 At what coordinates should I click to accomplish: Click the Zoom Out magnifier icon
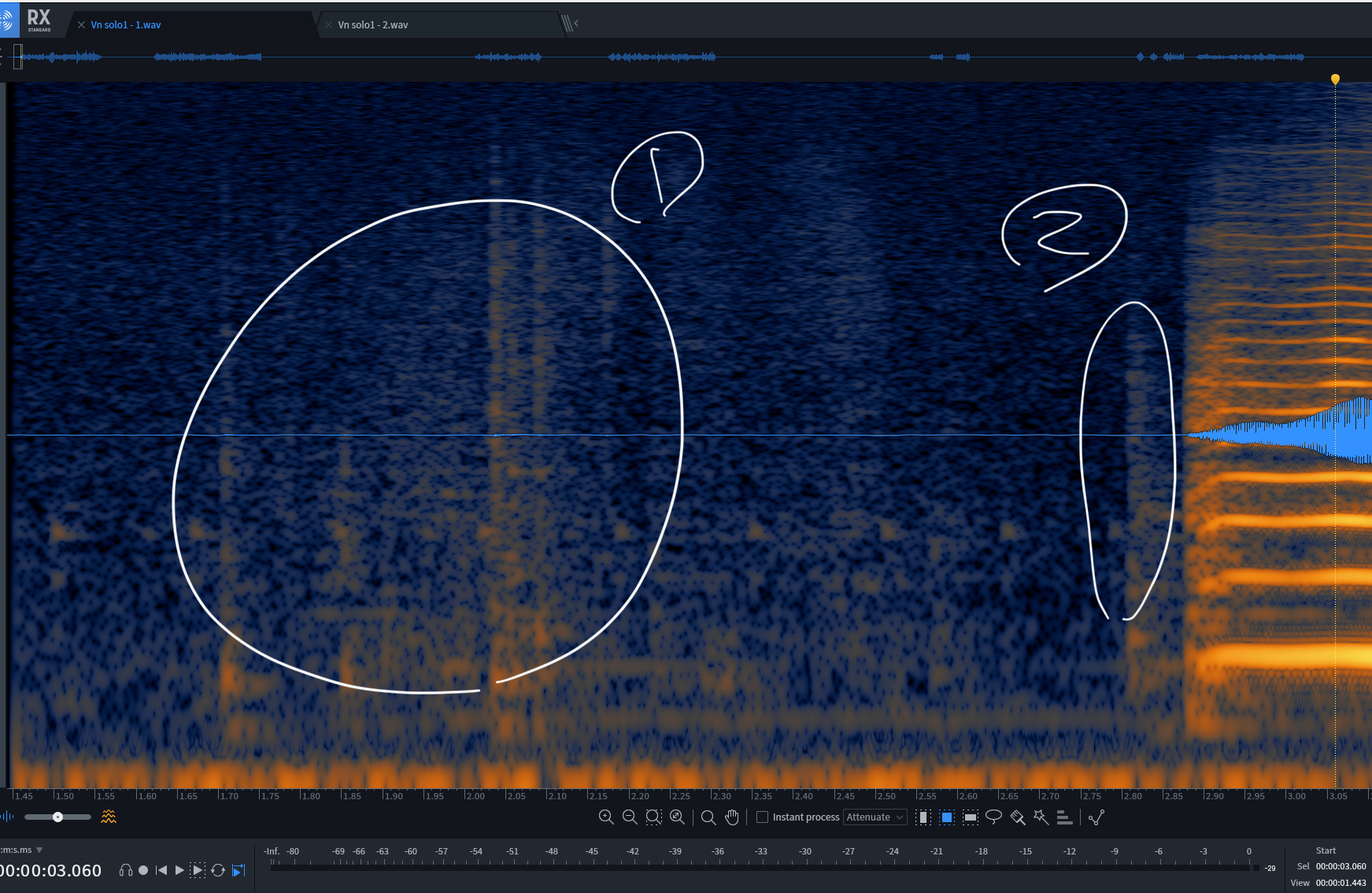630,817
